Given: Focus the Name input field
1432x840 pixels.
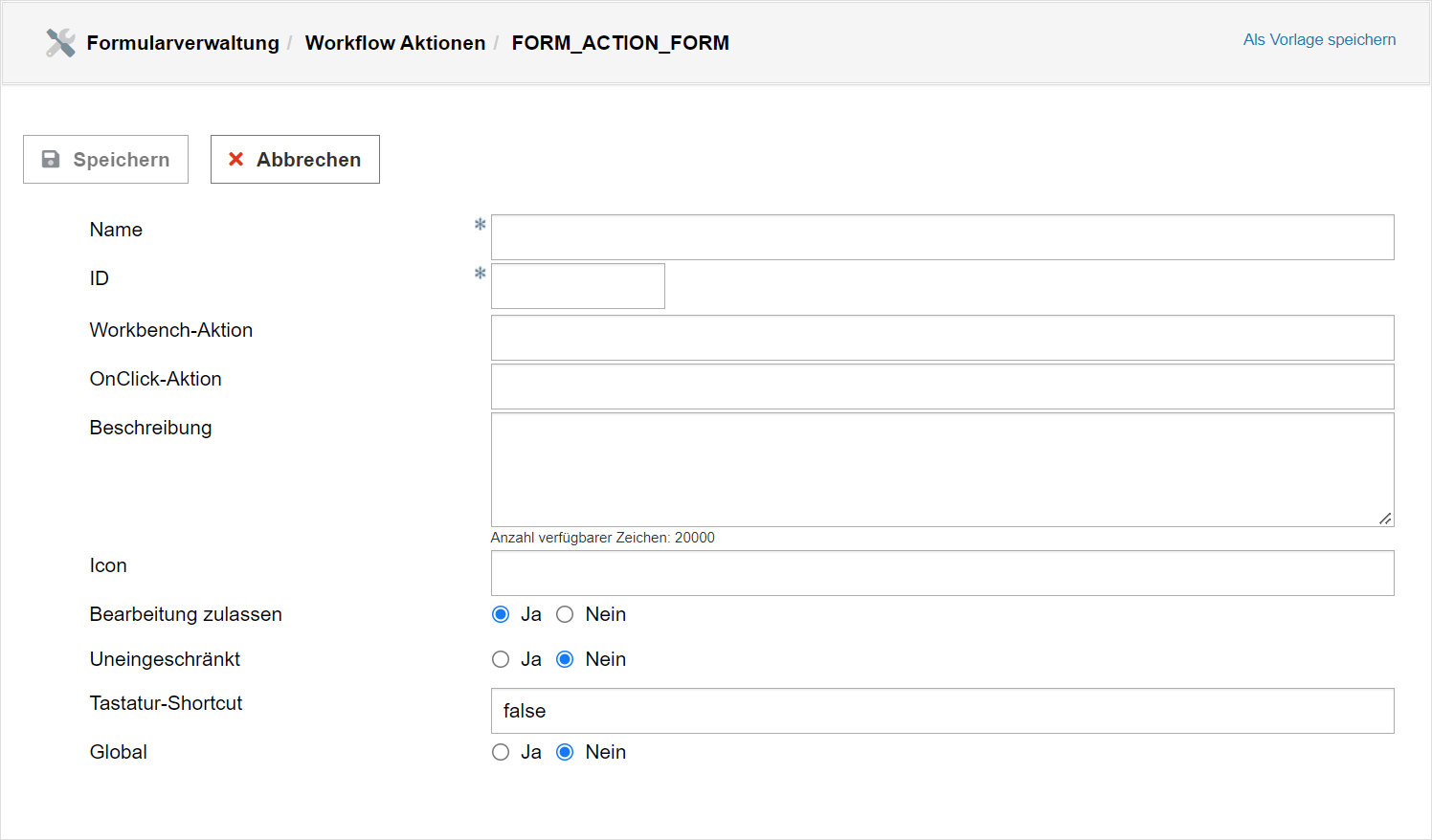Looking at the screenshot, I should (942, 237).
